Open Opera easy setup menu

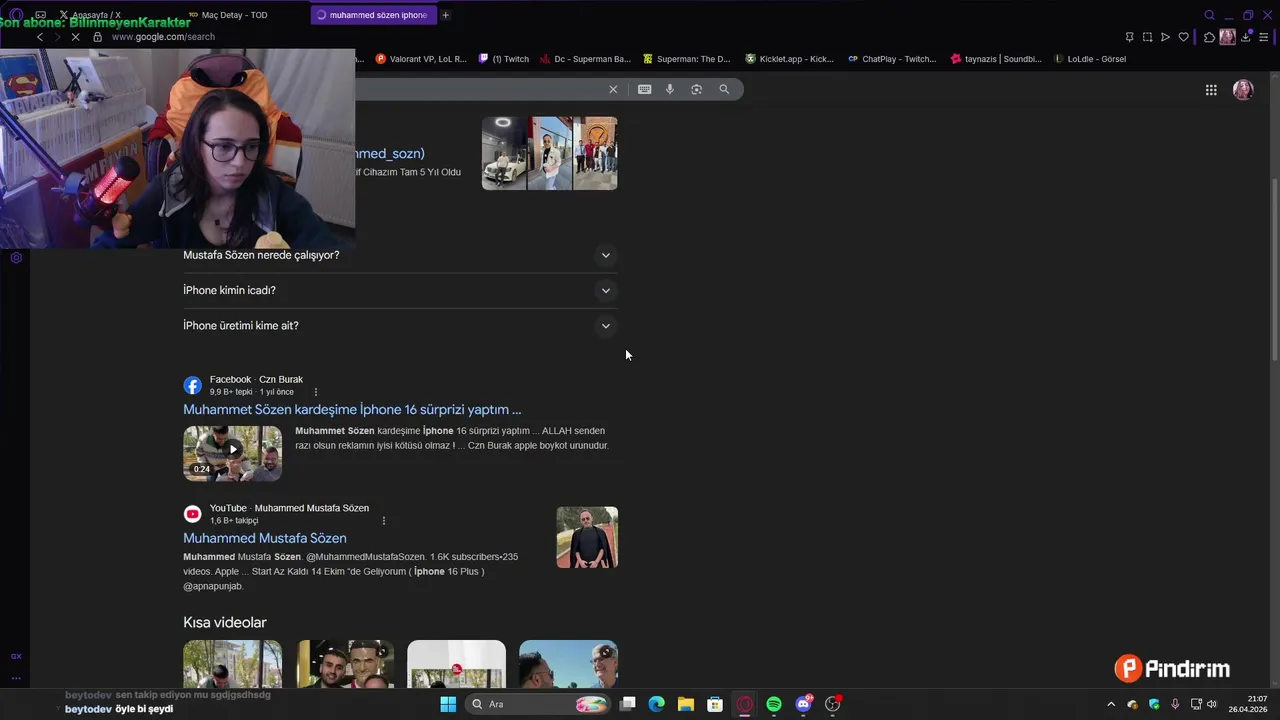click(x=1264, y=37)
